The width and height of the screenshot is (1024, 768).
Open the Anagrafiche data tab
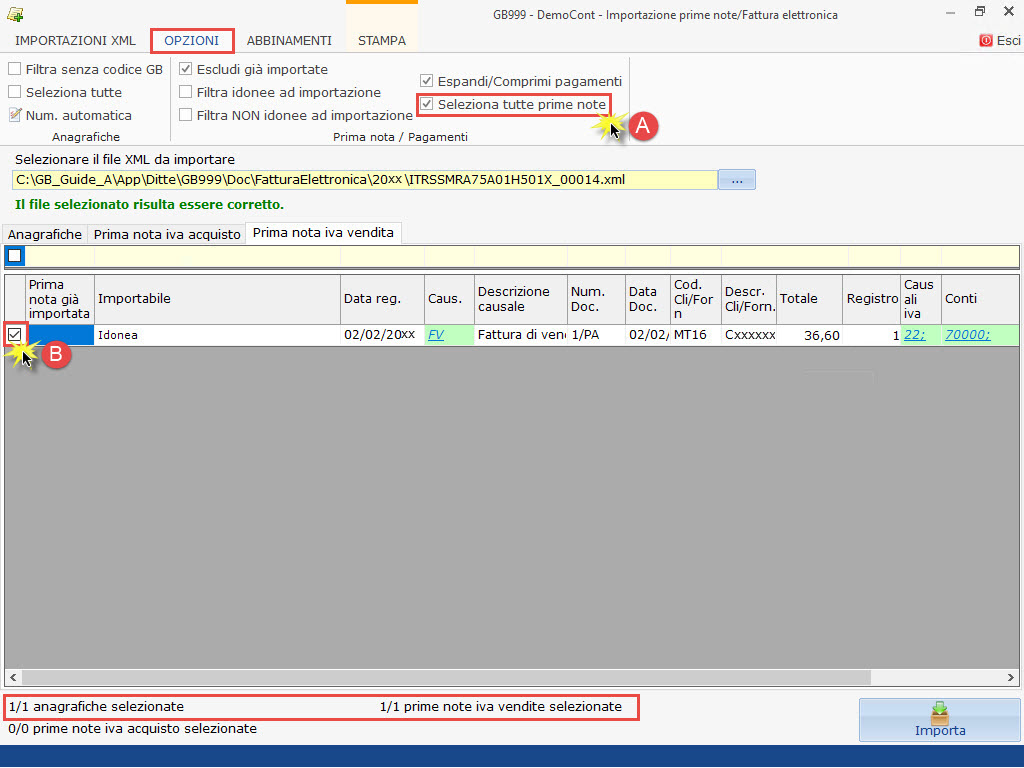pos(45,234)
